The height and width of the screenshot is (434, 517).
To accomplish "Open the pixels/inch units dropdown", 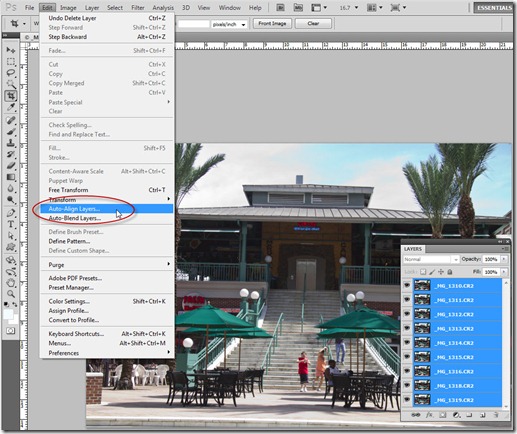I will click(229, 24).
